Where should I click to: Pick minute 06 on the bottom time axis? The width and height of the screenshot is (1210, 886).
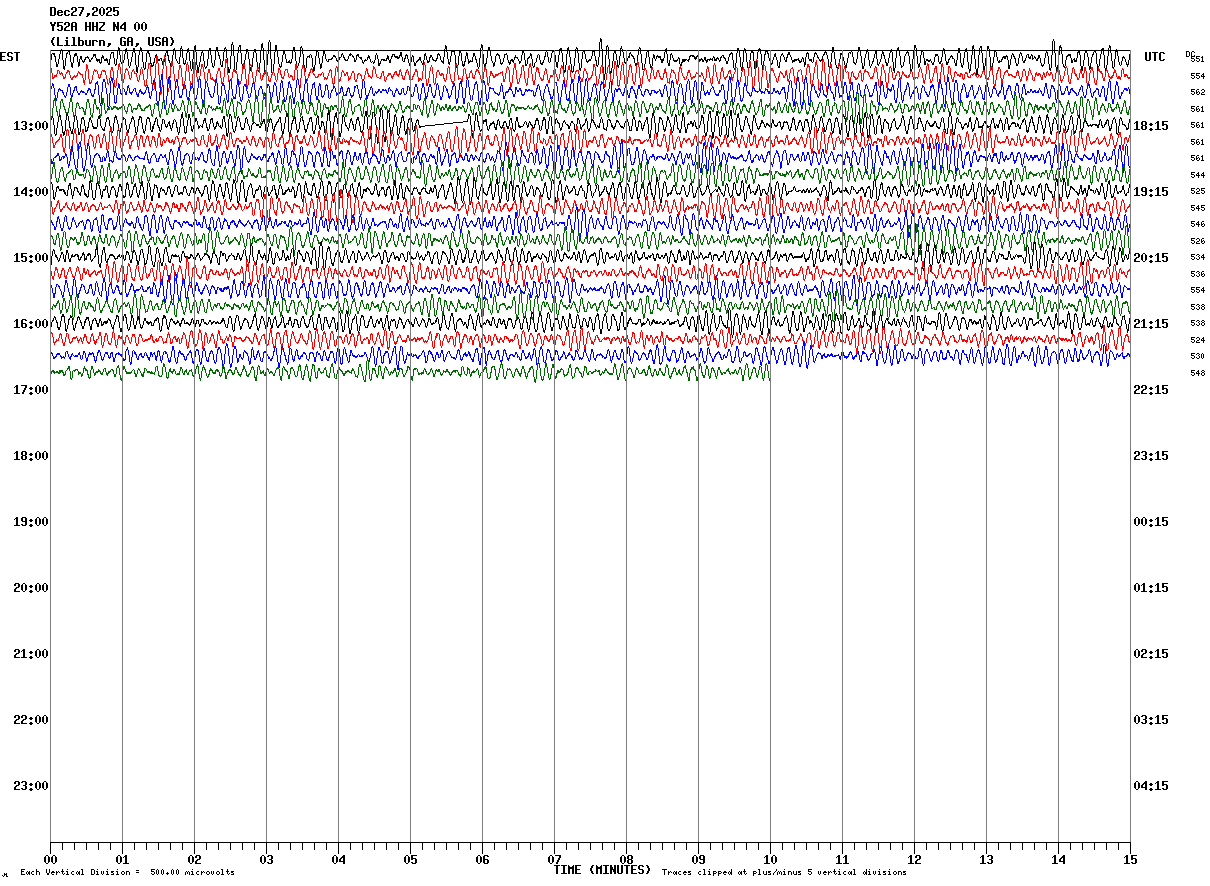482,859
